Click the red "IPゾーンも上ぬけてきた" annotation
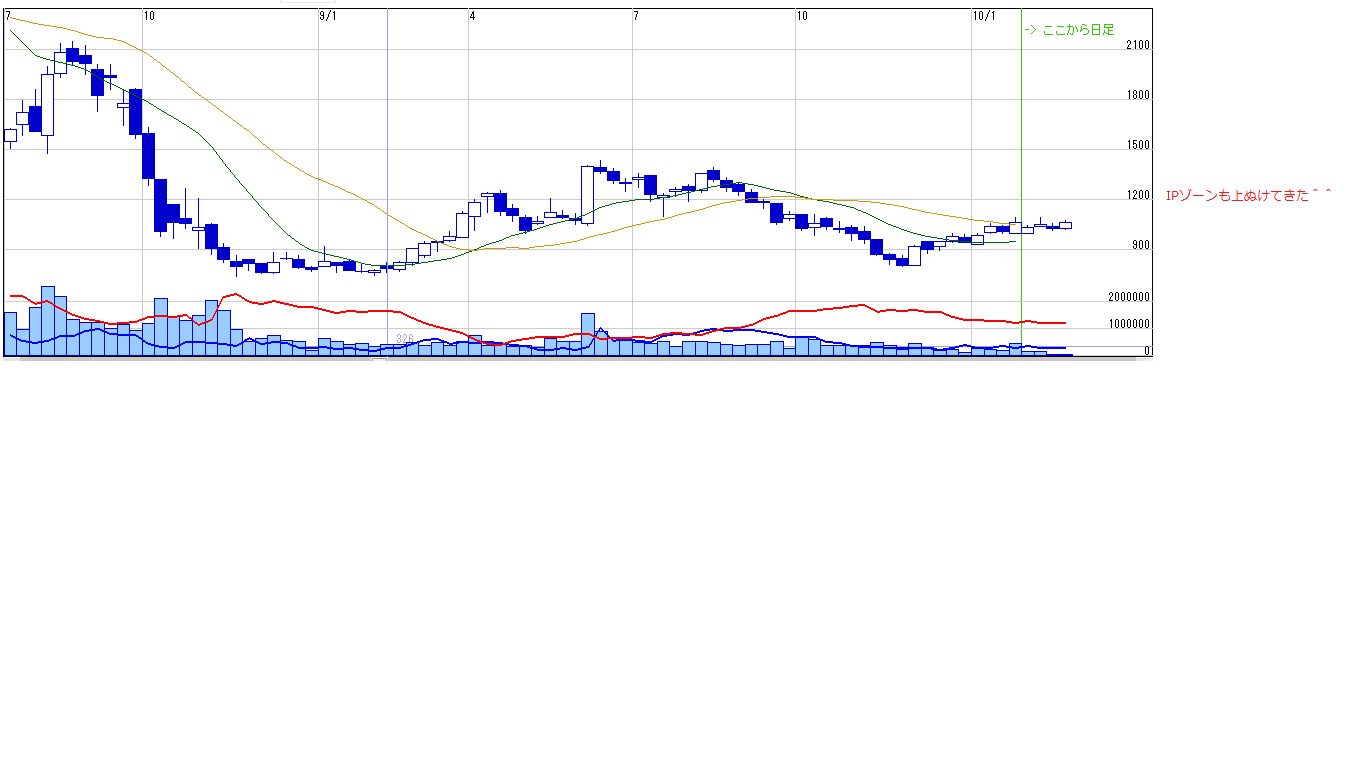This screenshot has height=768, width=1366. (x=1249, y=196)
